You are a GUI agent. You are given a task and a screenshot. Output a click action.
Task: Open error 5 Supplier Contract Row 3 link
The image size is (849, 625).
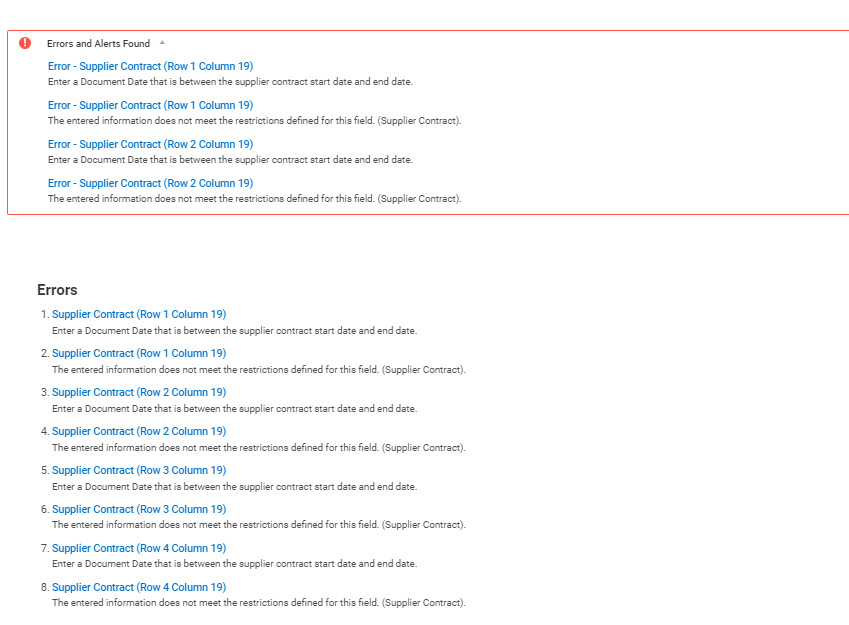pyautogui.click(x=139, y=470)
